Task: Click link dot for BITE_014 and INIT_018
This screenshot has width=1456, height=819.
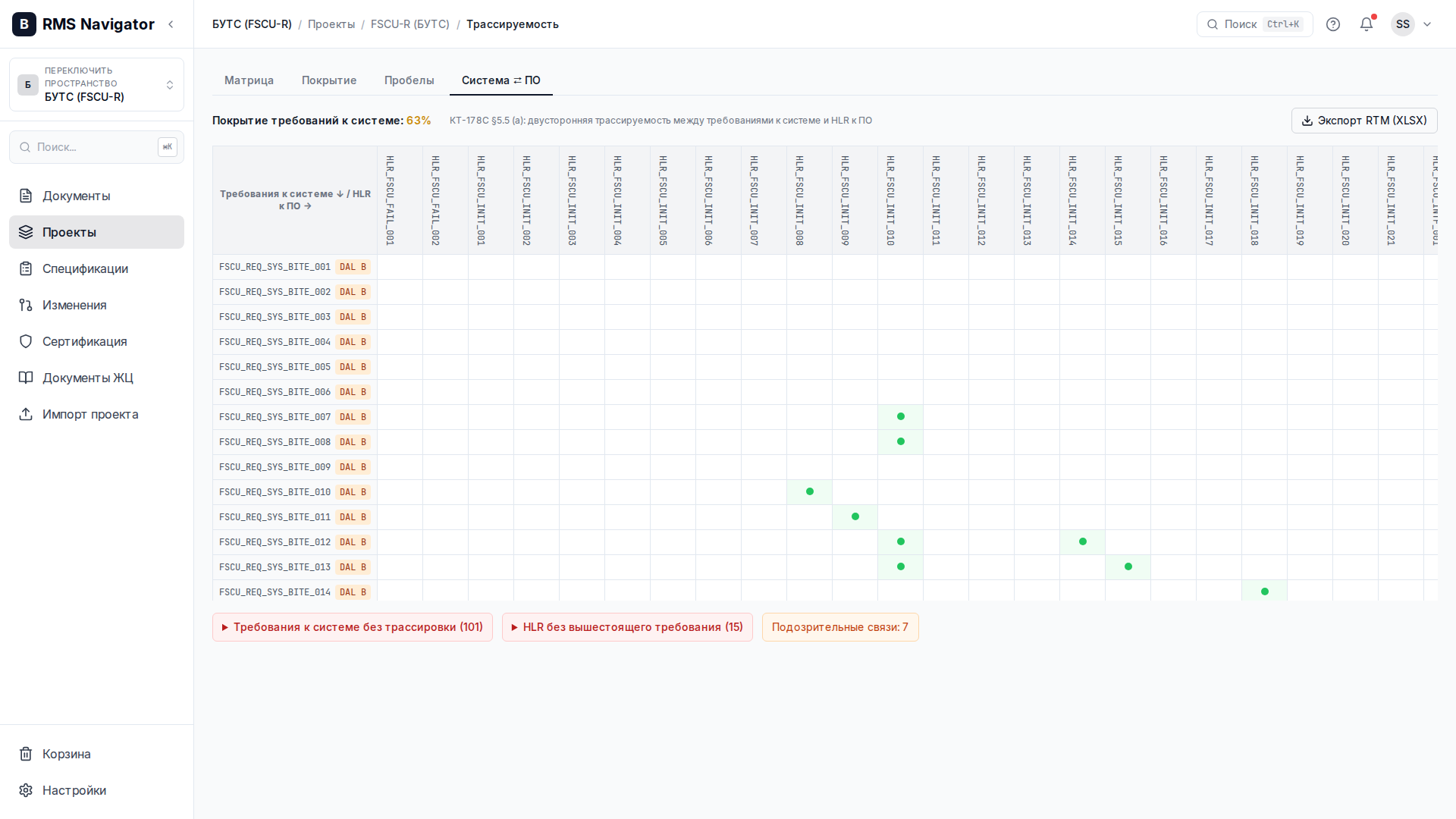Action: [x=1265, y=591]
